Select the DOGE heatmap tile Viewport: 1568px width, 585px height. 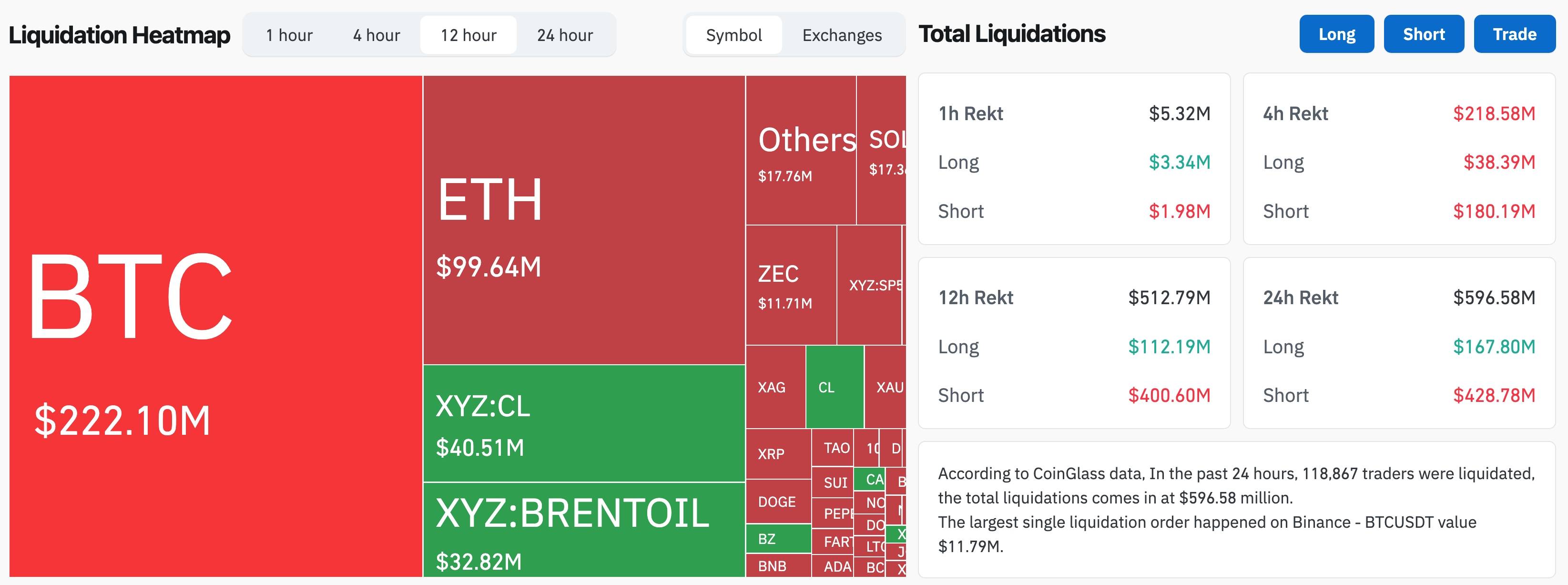[777, 502]
